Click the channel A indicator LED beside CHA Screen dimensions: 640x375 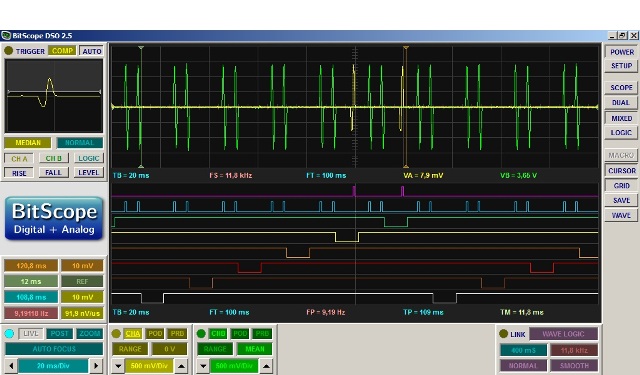(x=116, y=334)
